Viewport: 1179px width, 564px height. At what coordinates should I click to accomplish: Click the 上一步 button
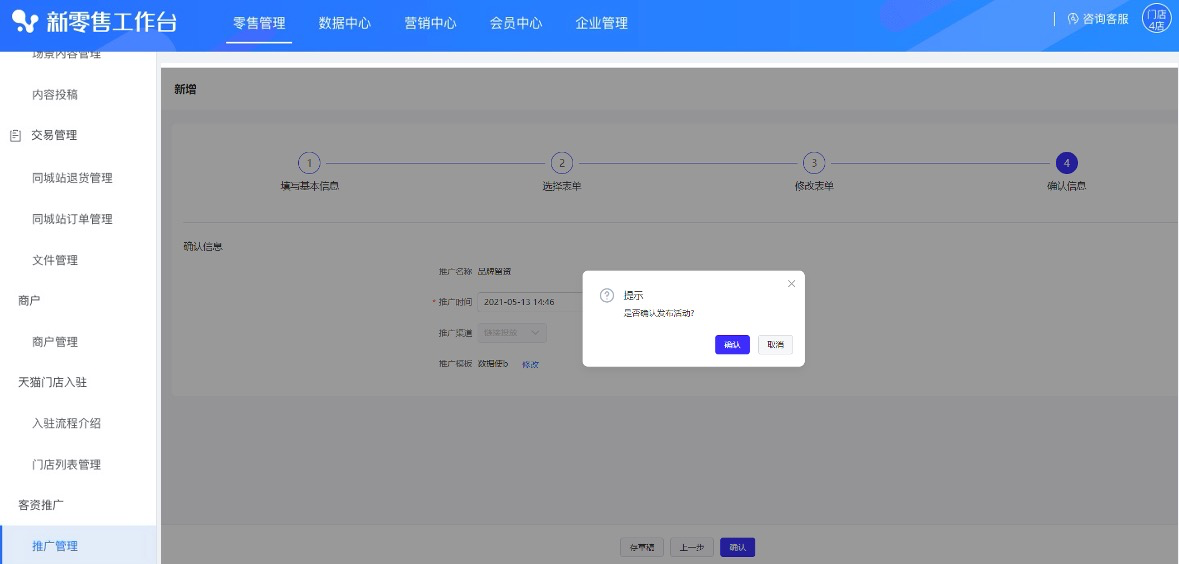point(692,547)
